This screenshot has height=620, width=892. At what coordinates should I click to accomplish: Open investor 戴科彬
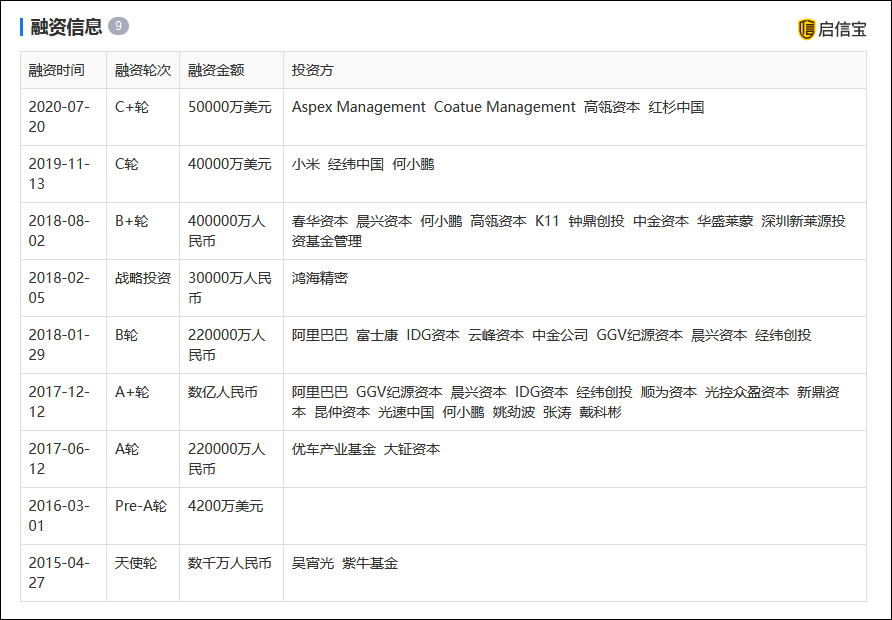click(600, 412)
